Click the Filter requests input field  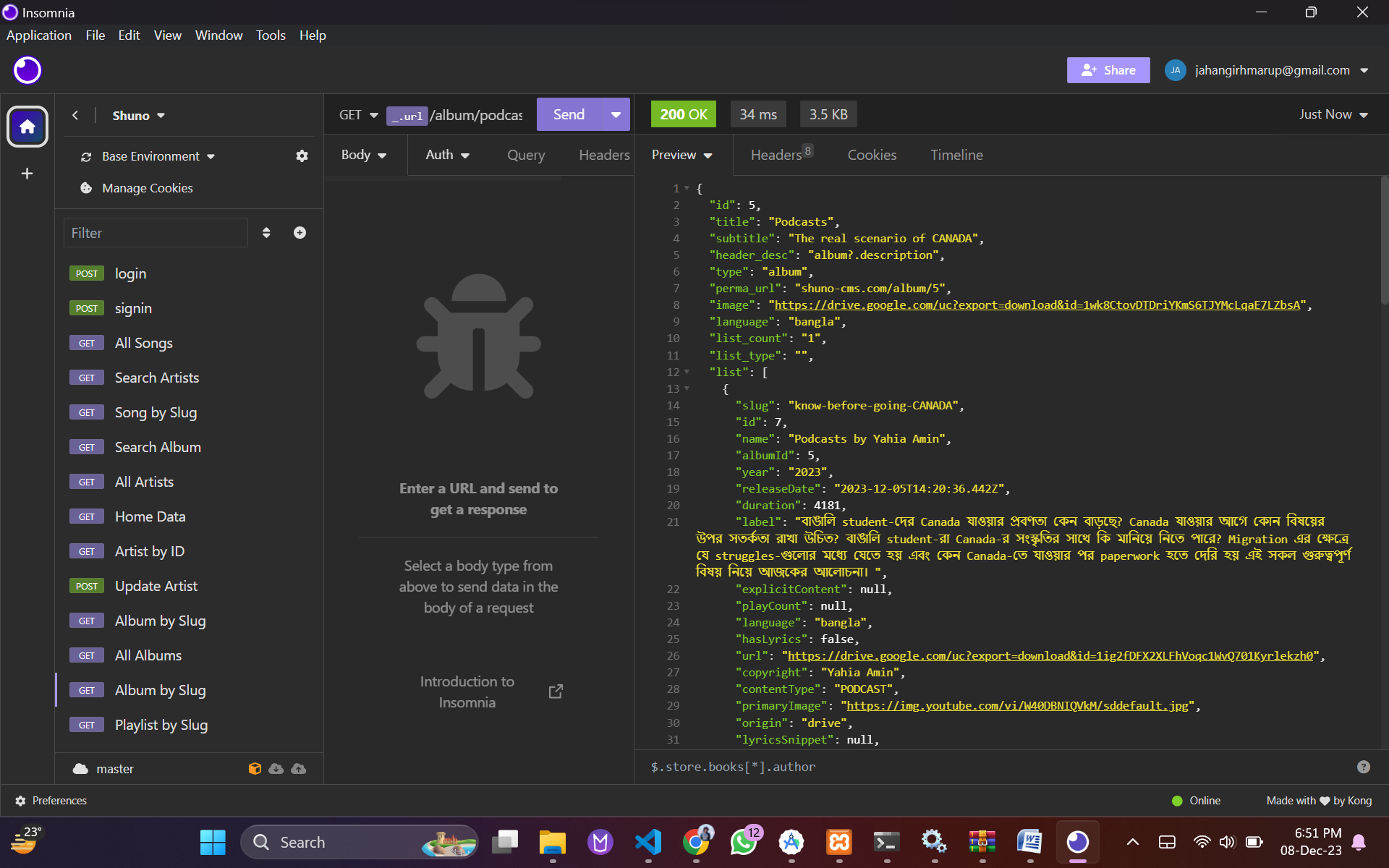pyautogui.click(x=156, y=233)
